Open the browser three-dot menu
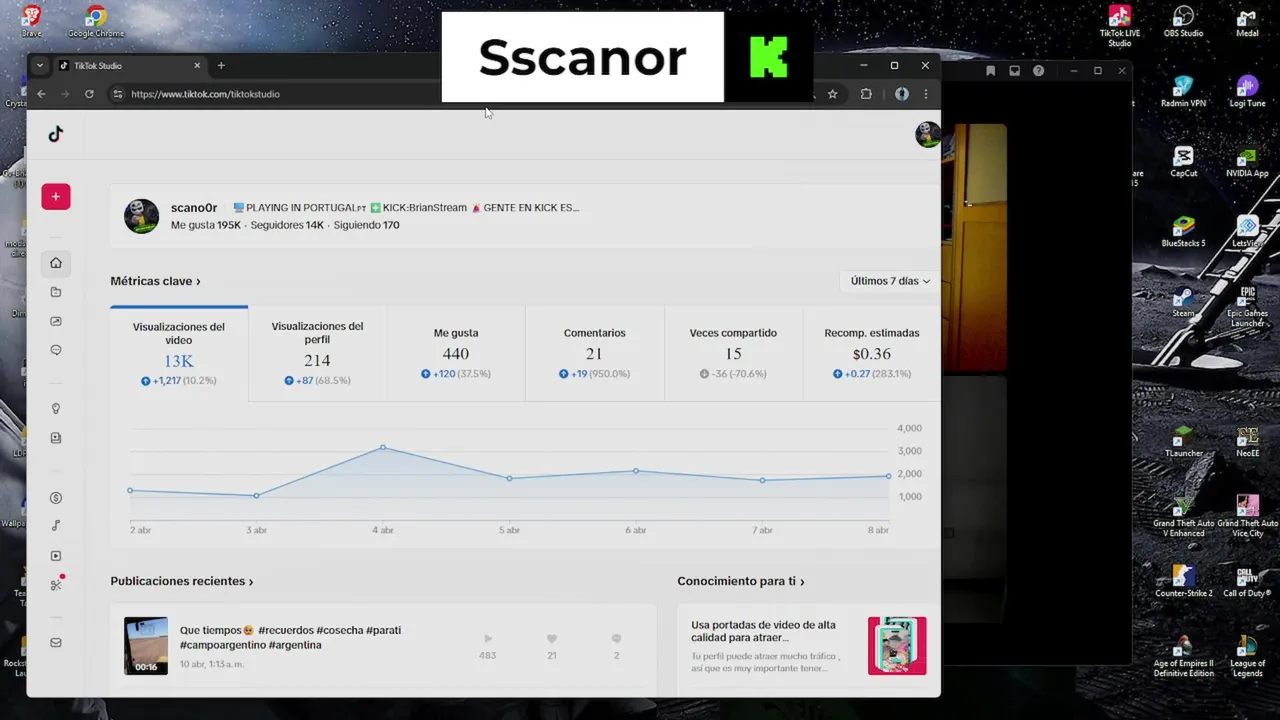Screen dimensions: 1280x720 click(926, 94)
